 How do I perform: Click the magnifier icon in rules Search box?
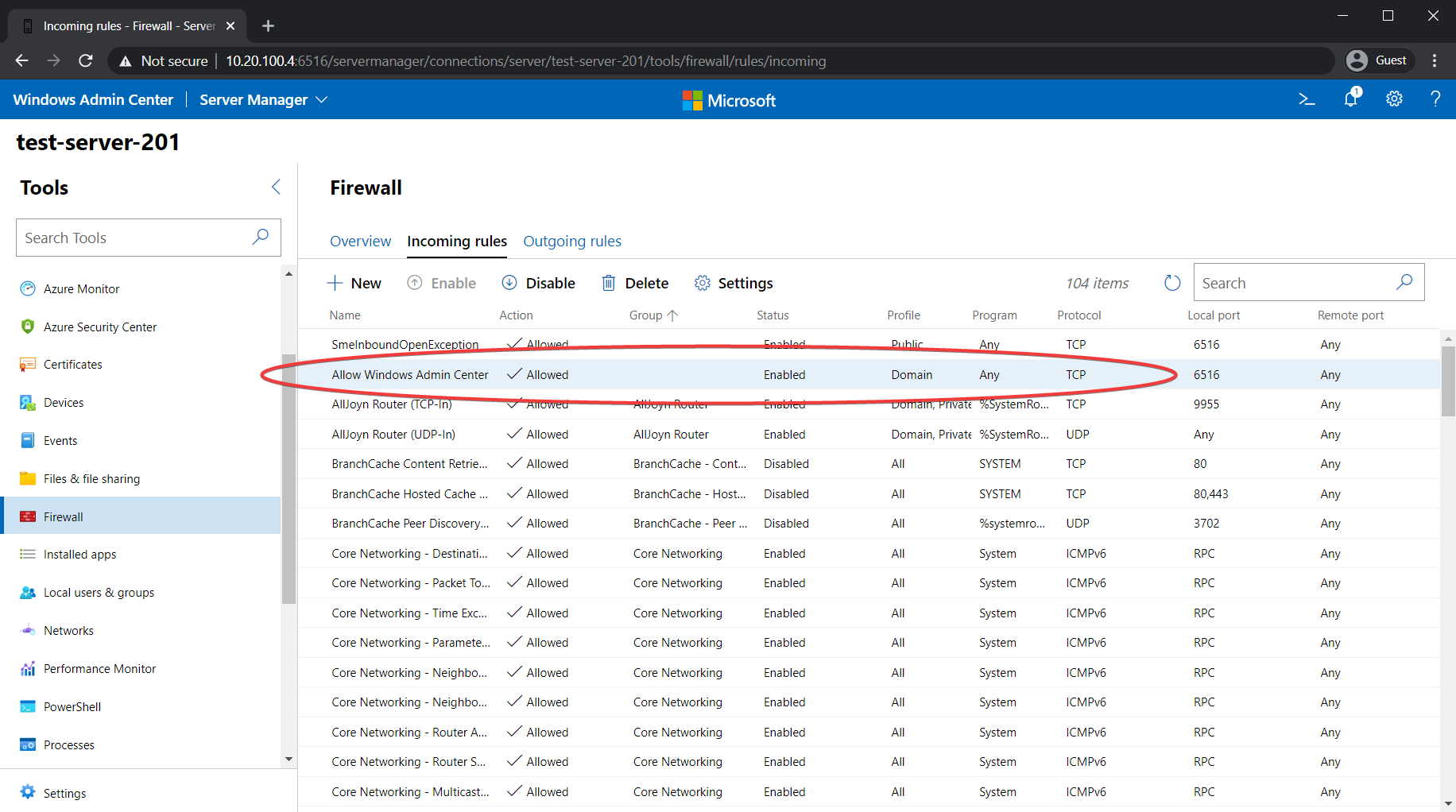[x=1404, y=282]
